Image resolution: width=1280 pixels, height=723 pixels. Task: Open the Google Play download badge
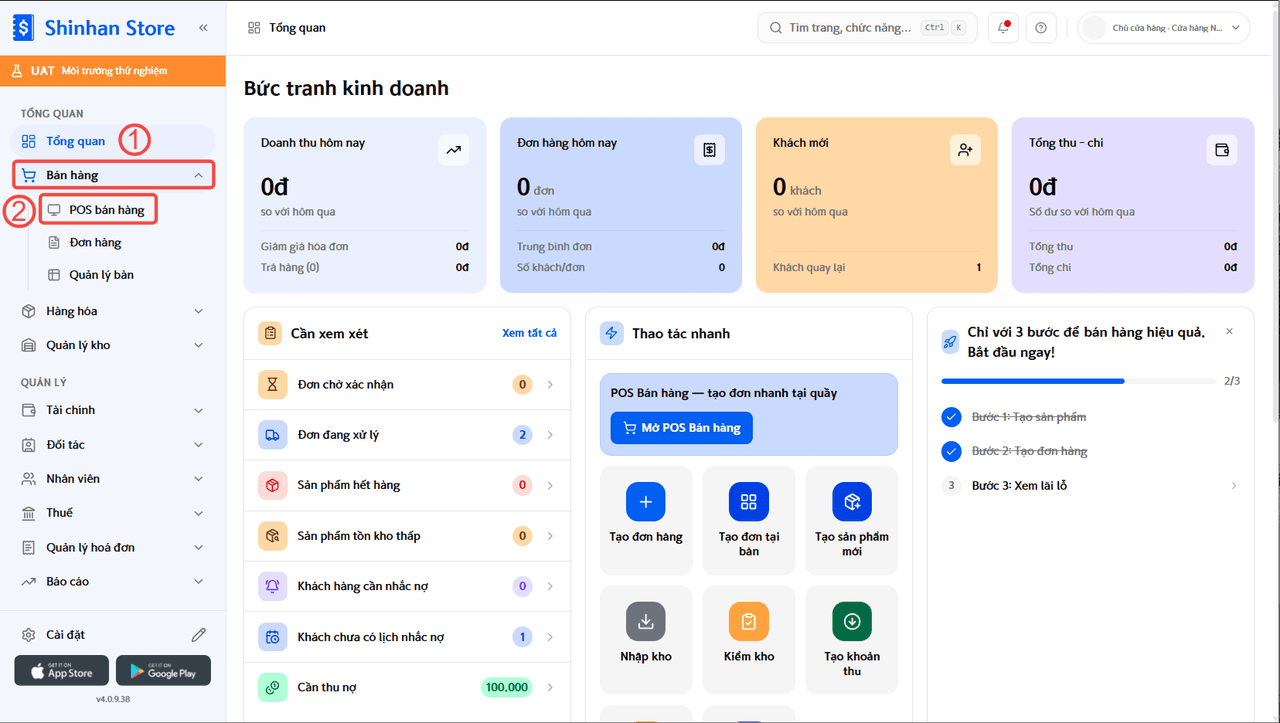coord(163,670)
